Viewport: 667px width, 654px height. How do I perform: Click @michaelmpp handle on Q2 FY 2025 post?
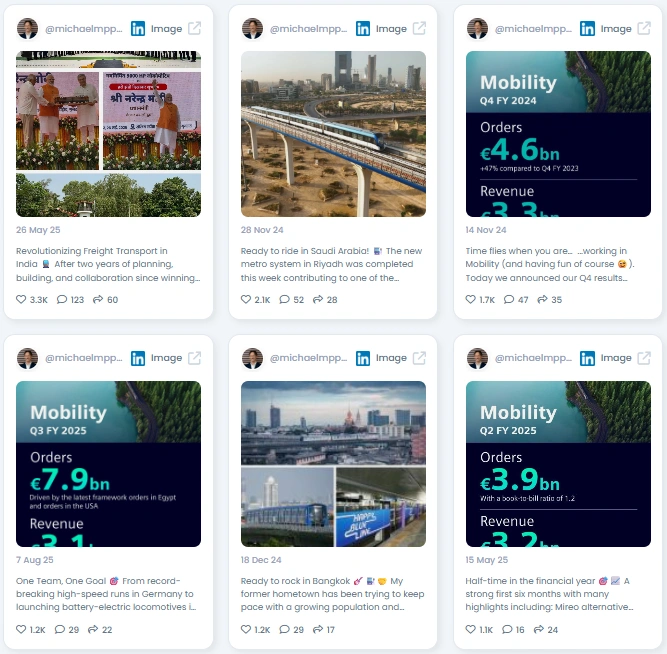coord(533,358)
